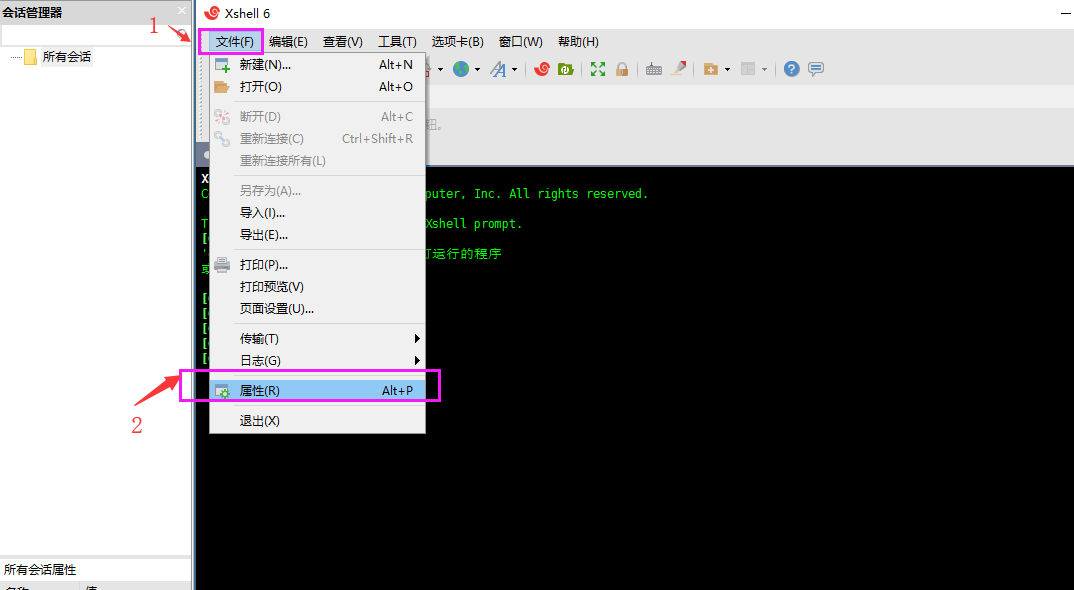The height and width of the screenshot is (590, 1074).
Task: Open the 文件(F) menu
Action: click(234, 42)
